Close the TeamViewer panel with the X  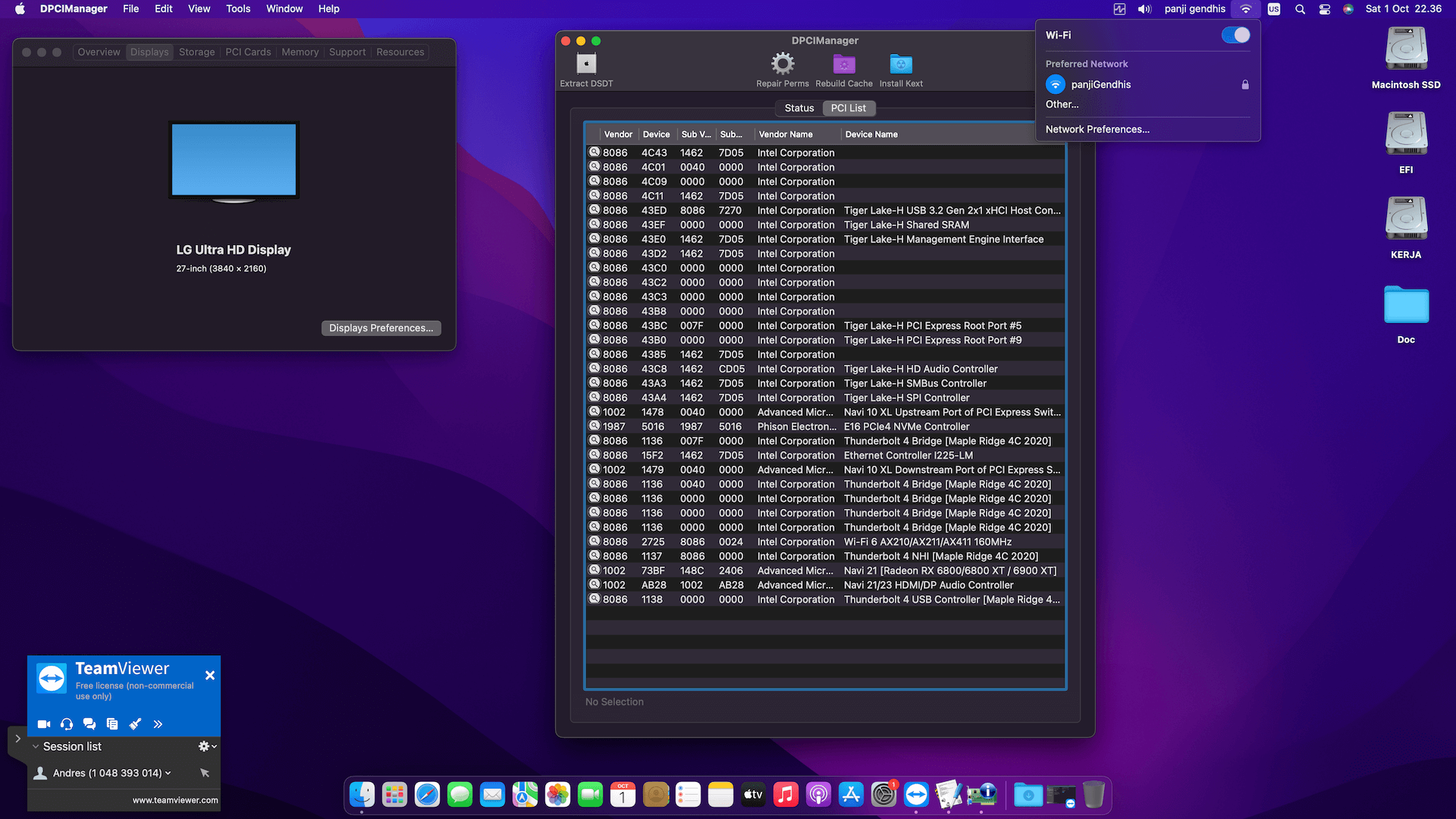(210, 675)
